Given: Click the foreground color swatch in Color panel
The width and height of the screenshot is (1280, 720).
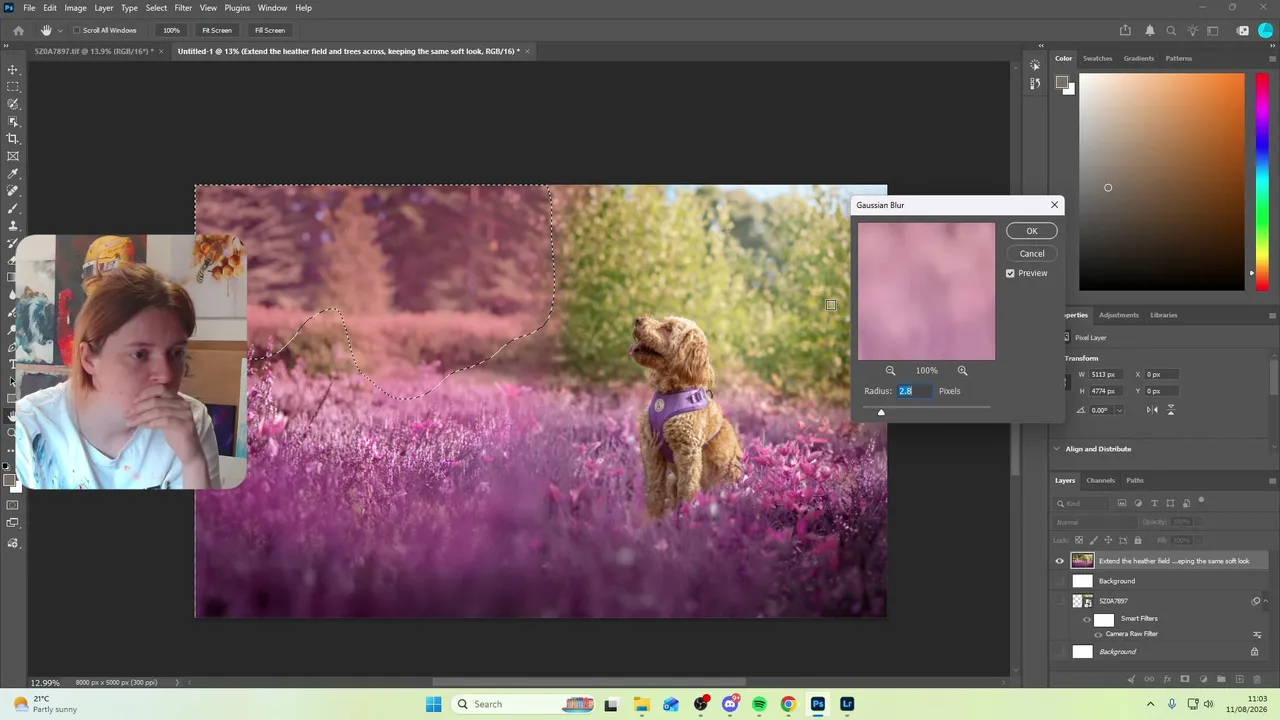Looking at the screenshot, I should click(x=1062, y=82).
